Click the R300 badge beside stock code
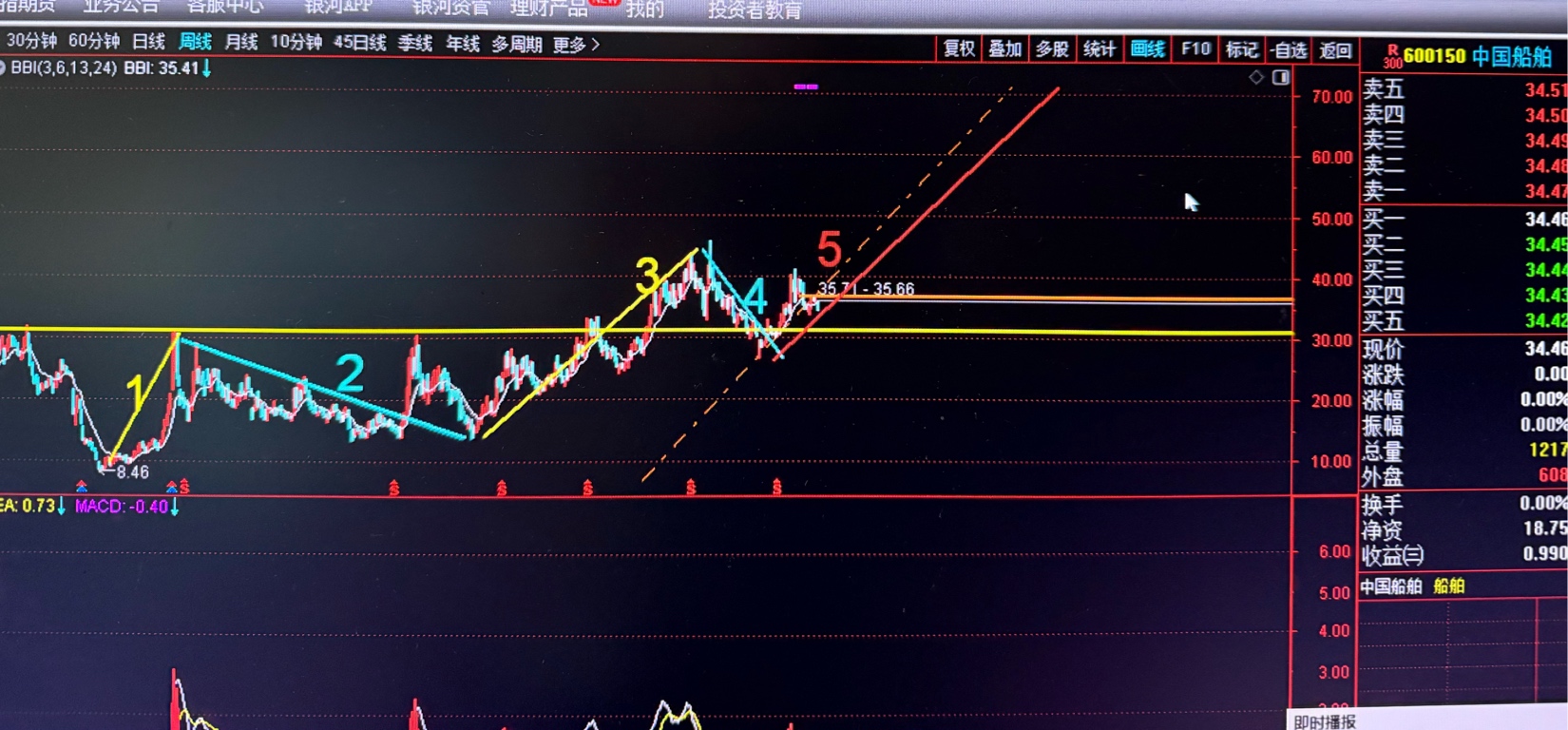Image resolution: width=1568 pixels, height=730 pixels. [1392, 56]
